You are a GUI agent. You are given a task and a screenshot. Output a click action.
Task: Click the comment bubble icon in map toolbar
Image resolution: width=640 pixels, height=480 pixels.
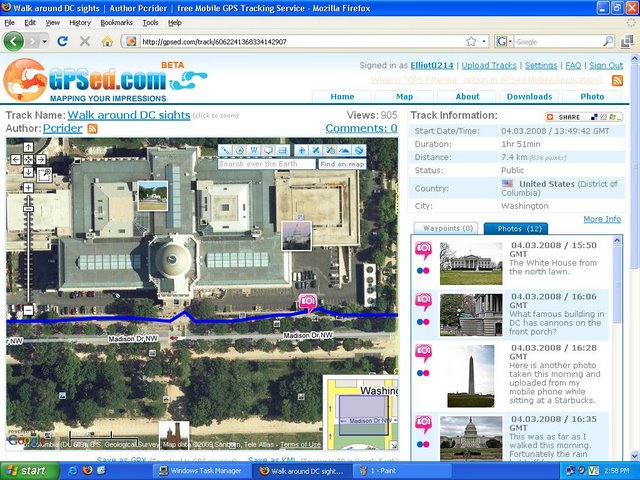pos(268,151)
